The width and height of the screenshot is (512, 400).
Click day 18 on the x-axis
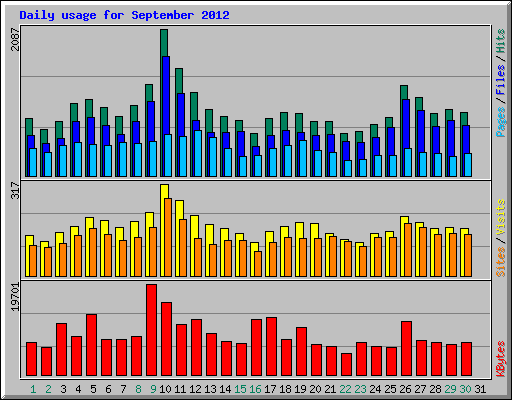coord(285,389)
